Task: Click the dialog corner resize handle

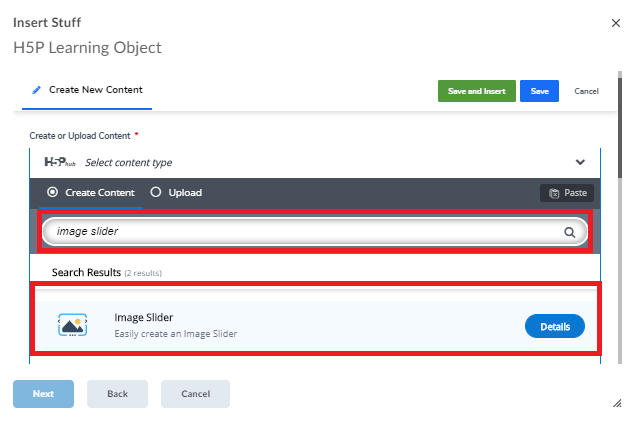Action: point(617,403)
